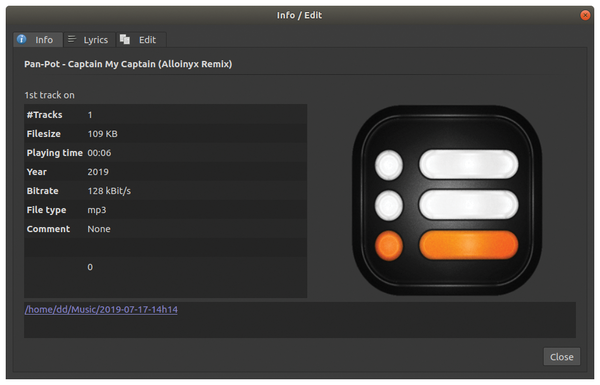Open the /home/dd/Music file path link
Viewport: 600px width, 385px height.
[x=101, y=309]
